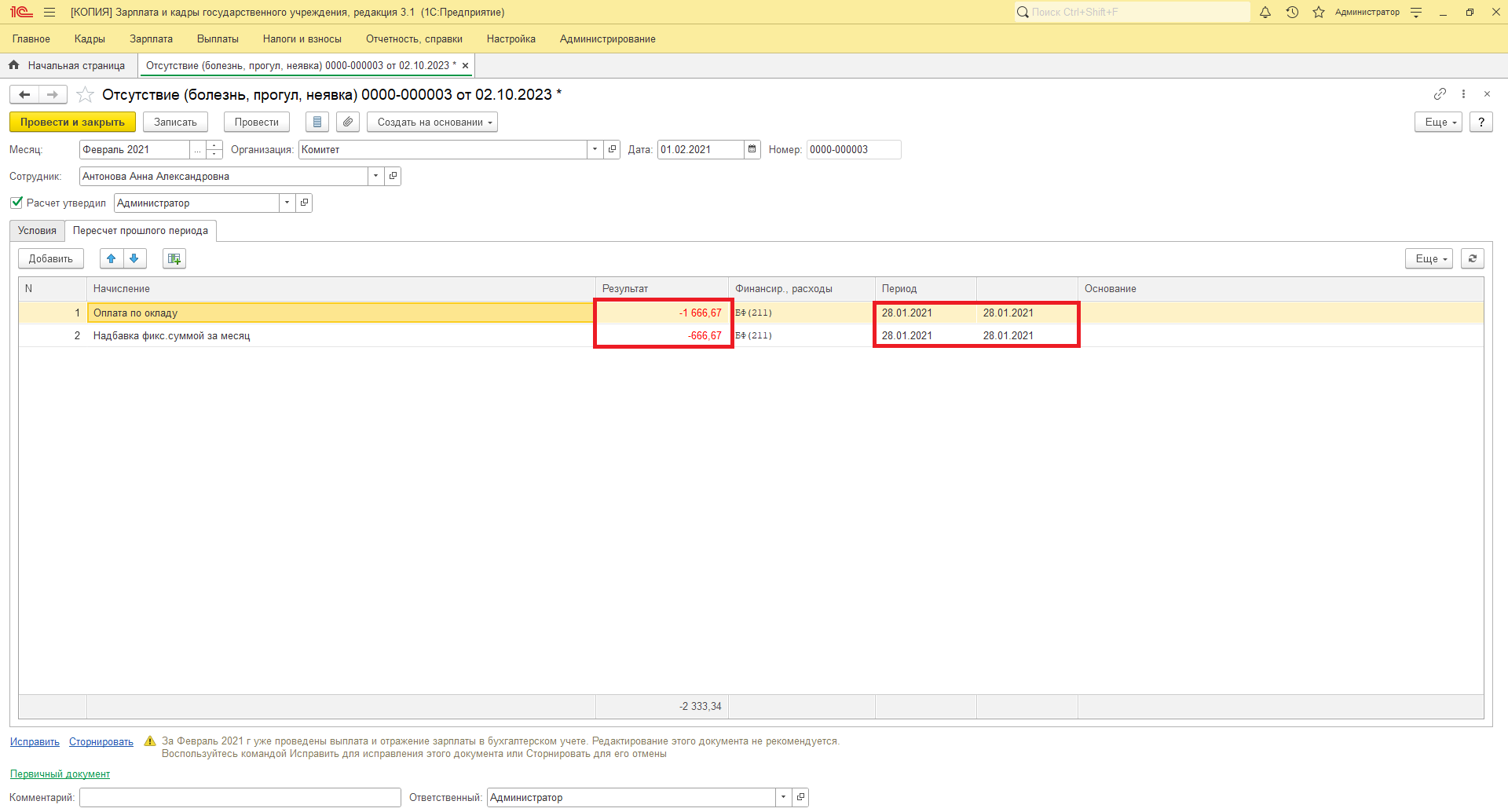Image resolution: width=1508 pixels, height=812 pixels.
Task: Open the Зарплата menu
Action: pyautogui.click(x=151, y=38)
